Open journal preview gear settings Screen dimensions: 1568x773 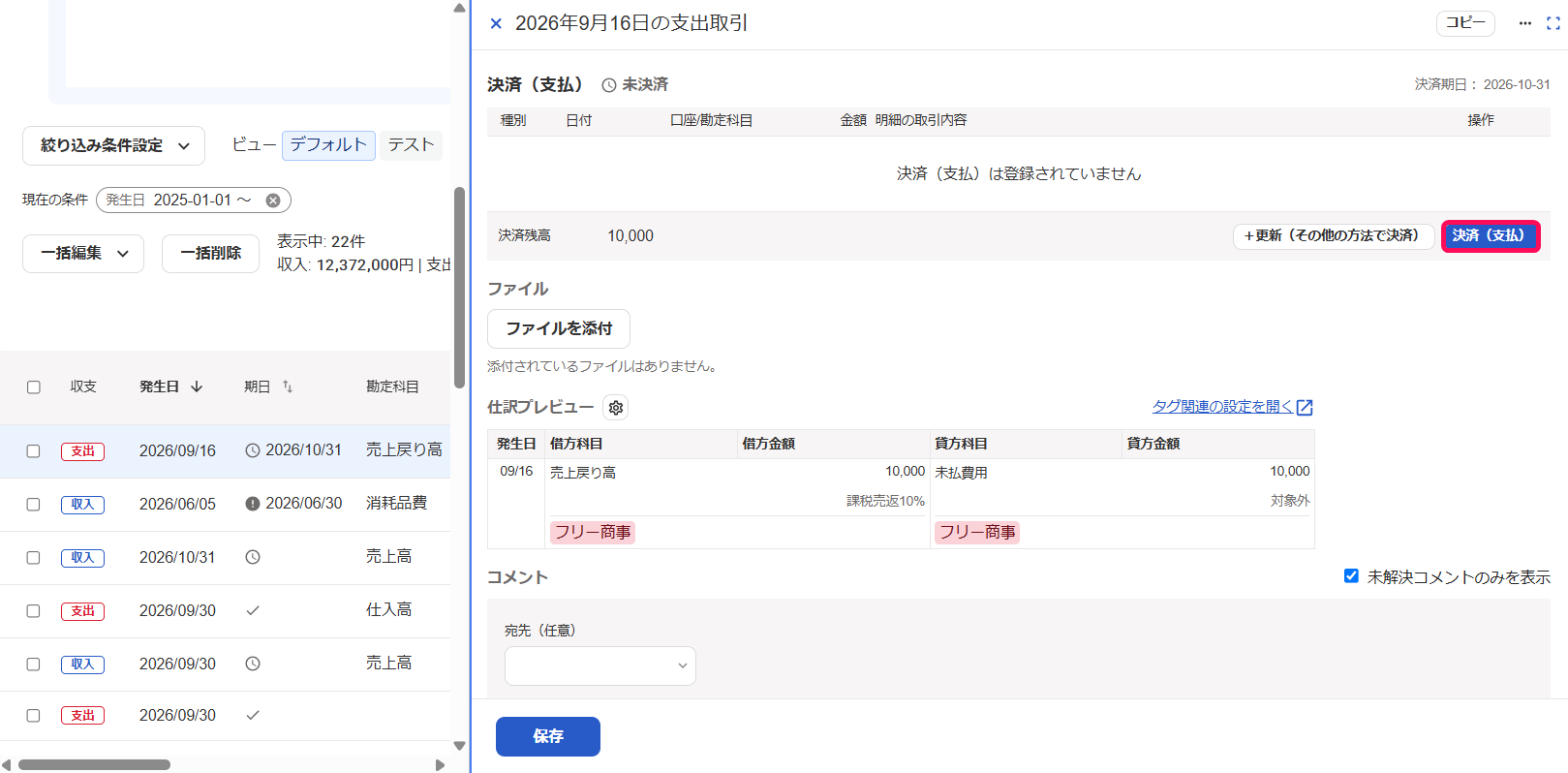click(616, 408)
